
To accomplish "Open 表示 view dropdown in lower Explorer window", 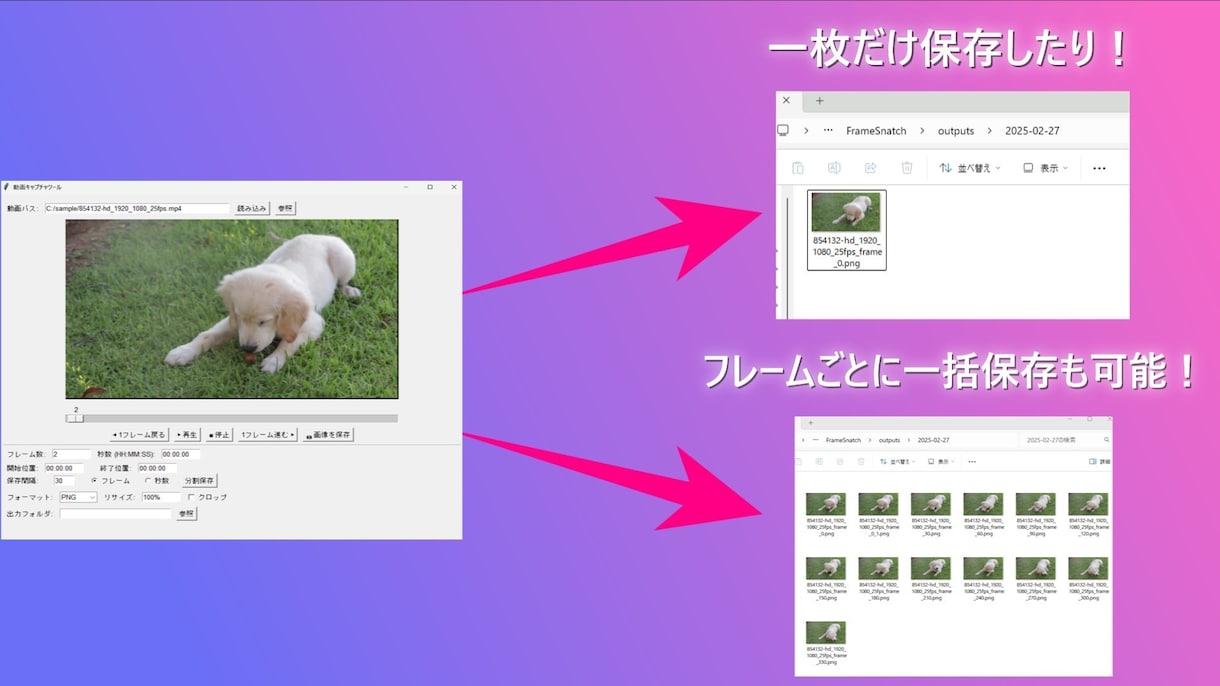I will pos(941,462).
